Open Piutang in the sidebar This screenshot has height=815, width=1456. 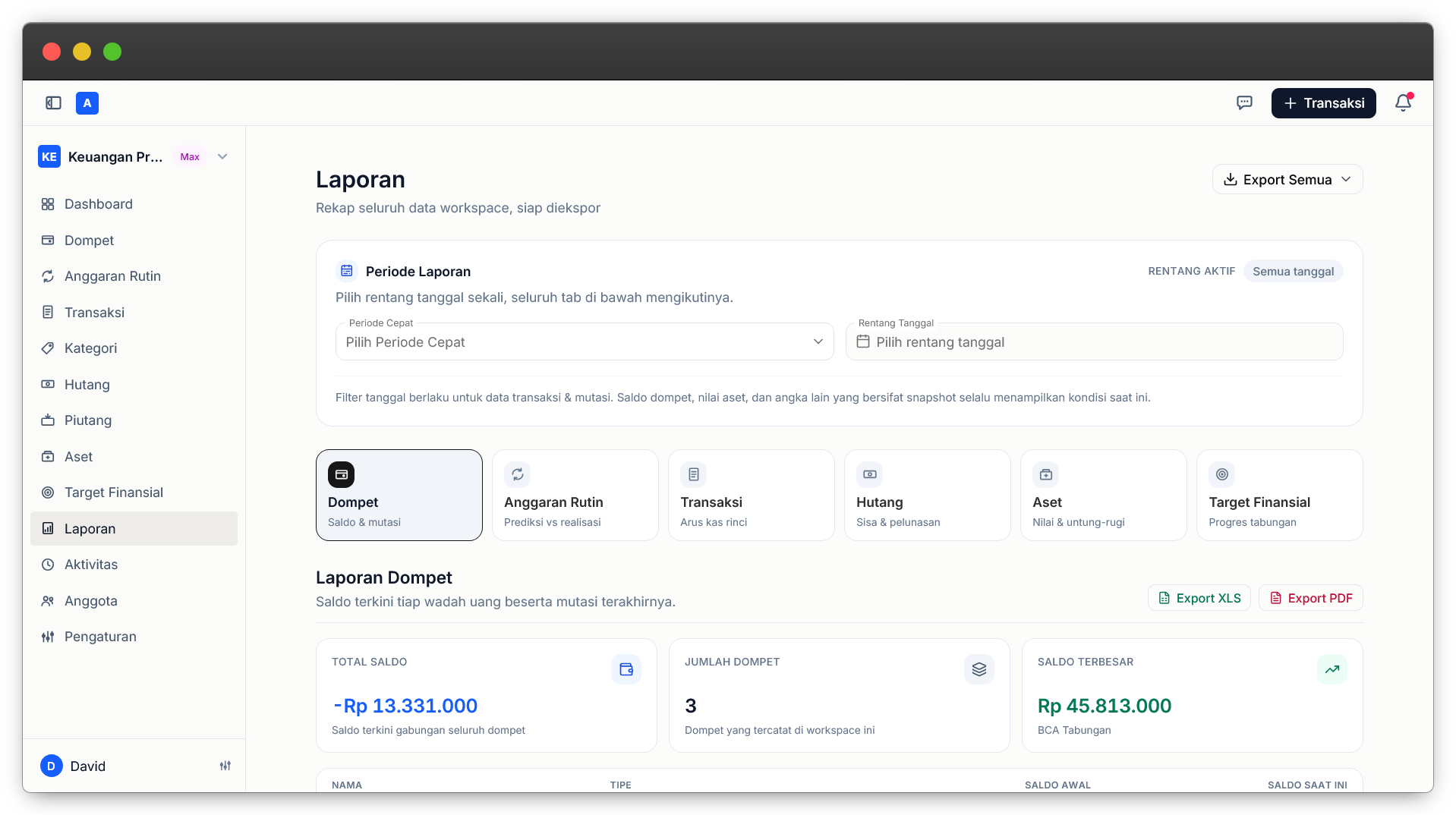[x=134, y=420]
